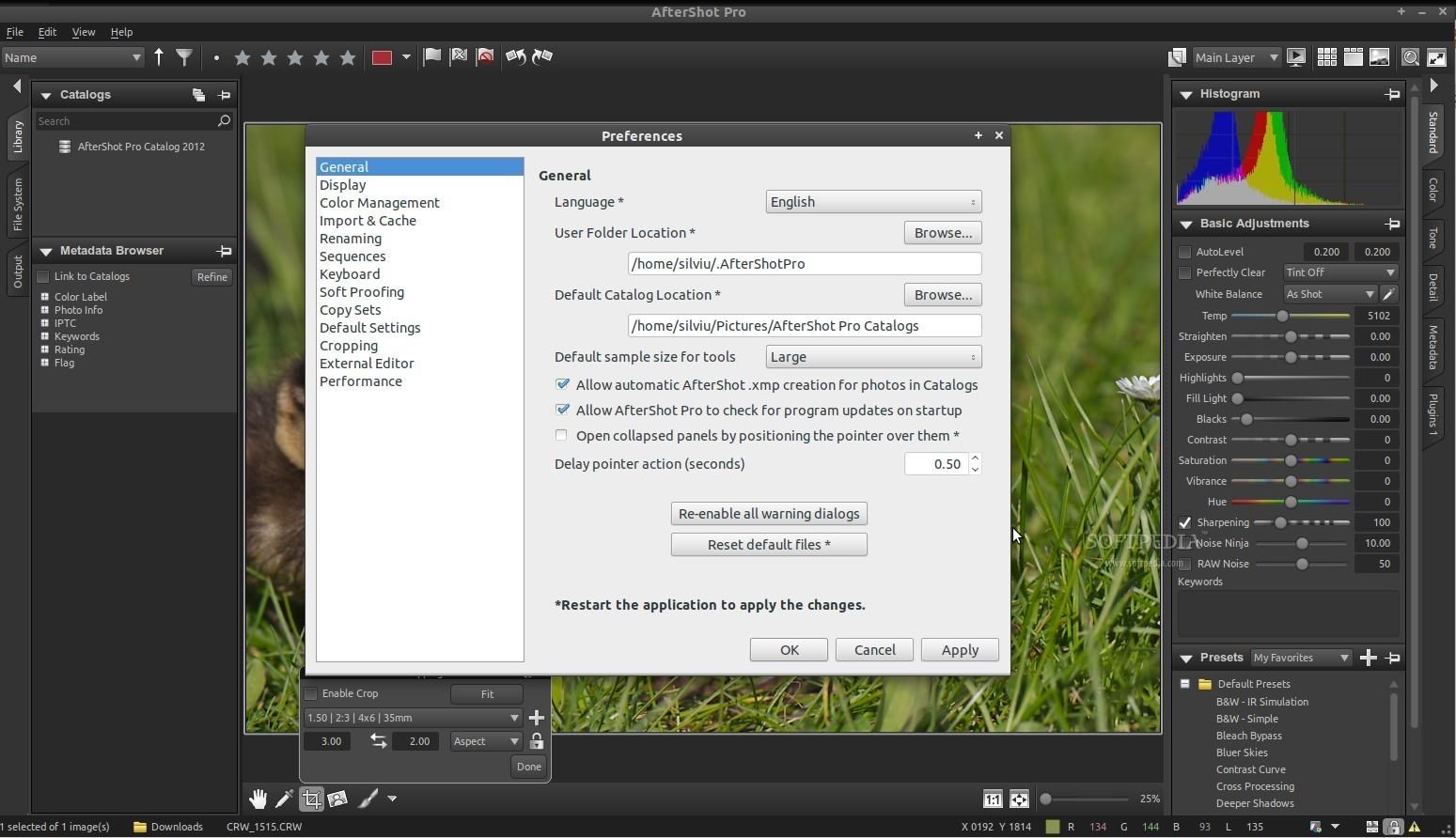This screenshot has height=838, width=1456.
Task: Switch to thumbnail grid view
Action: pyautogui.click(x=1327, y=57)
